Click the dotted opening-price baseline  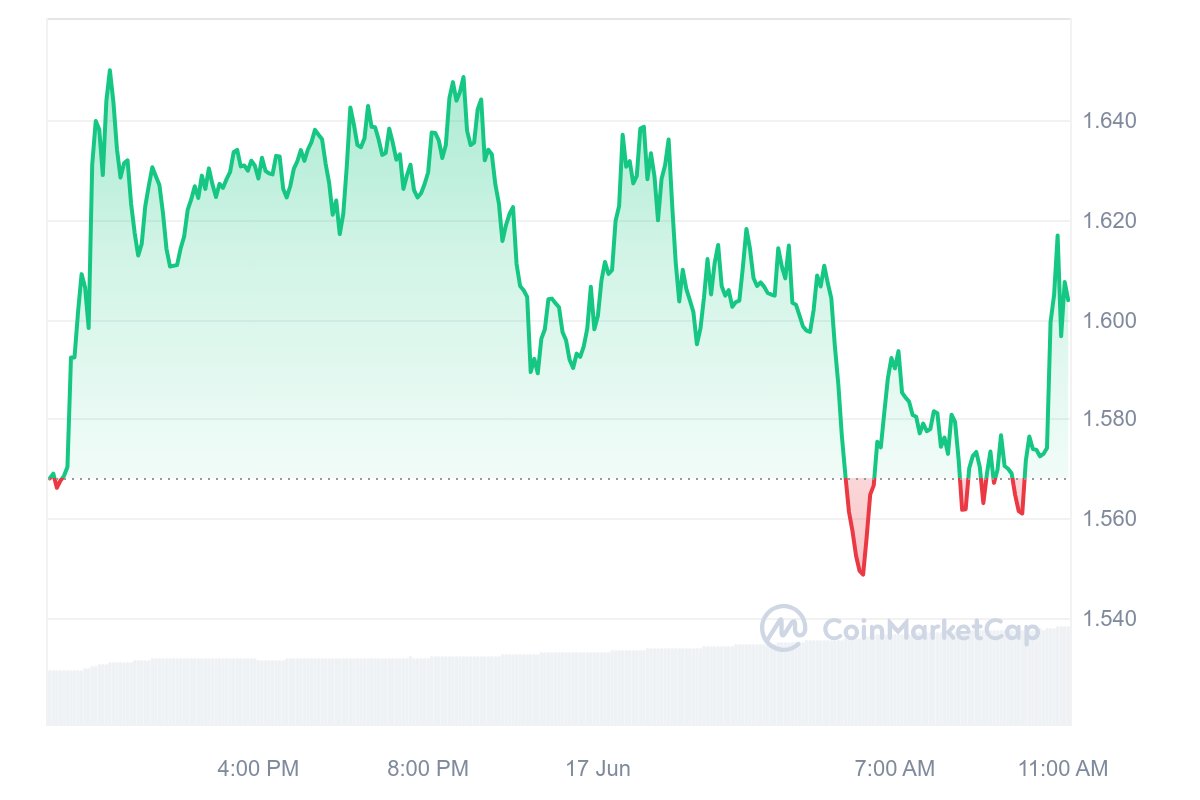coord(559,479)
